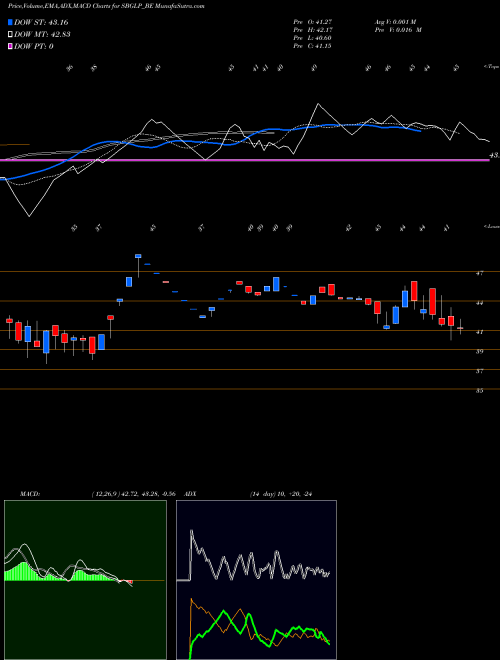Click the 'Avg V: 0.001 M' volume text

point(398,22)
